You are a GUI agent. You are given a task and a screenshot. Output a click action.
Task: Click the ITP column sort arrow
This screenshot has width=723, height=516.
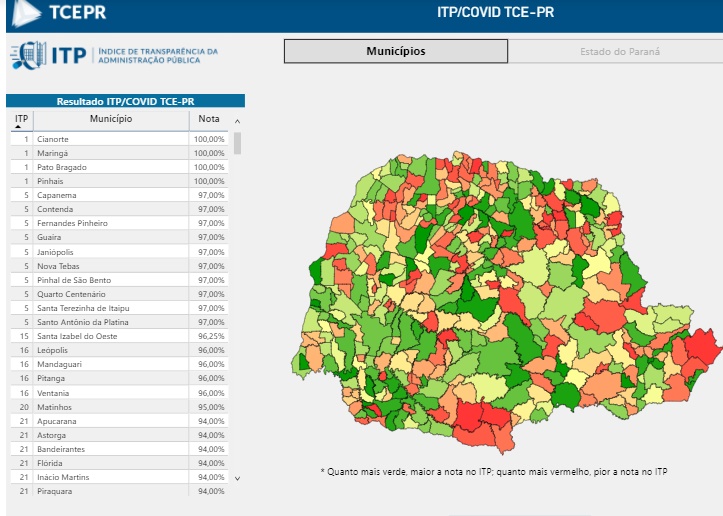tap(18, 127)
